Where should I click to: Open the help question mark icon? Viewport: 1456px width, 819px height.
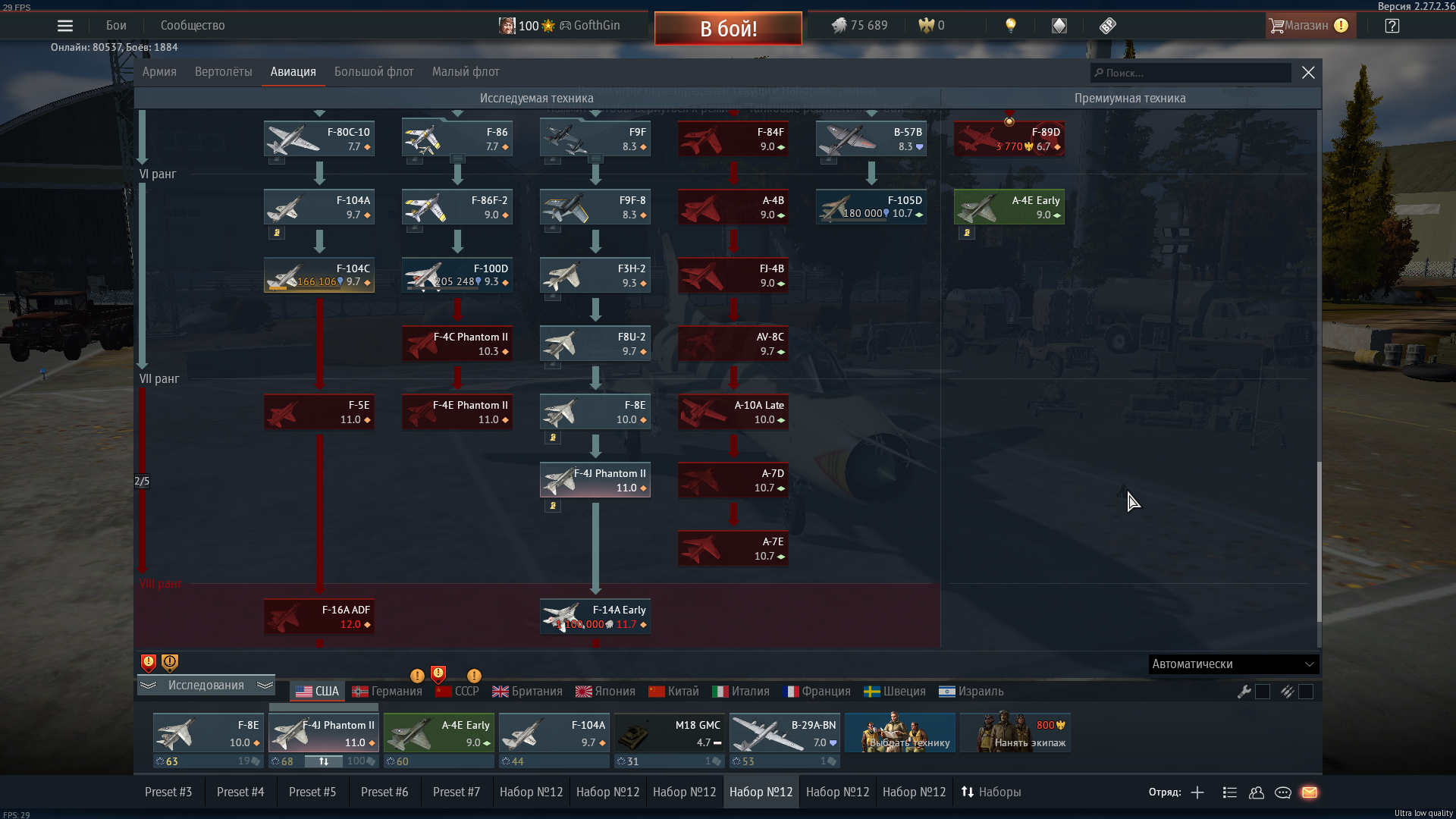pos(1392,26)
